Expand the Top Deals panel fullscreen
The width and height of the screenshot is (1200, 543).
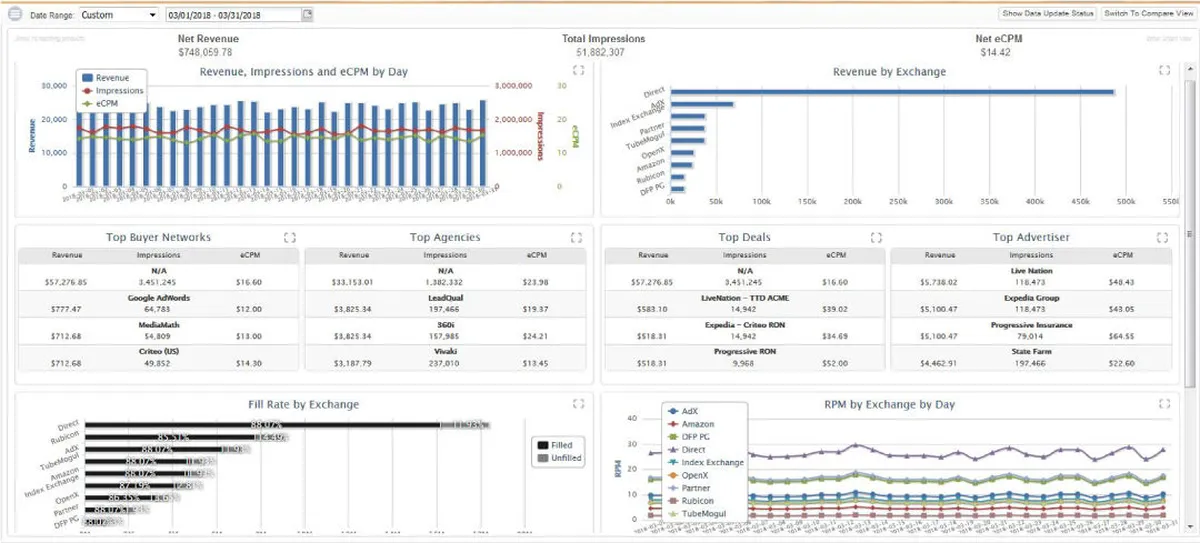pos(876,237)
